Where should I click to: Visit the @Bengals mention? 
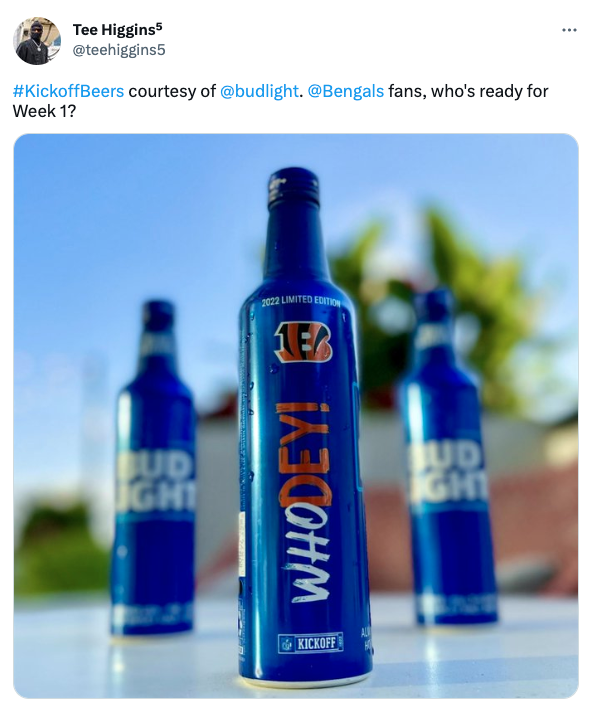coord(346,91)
